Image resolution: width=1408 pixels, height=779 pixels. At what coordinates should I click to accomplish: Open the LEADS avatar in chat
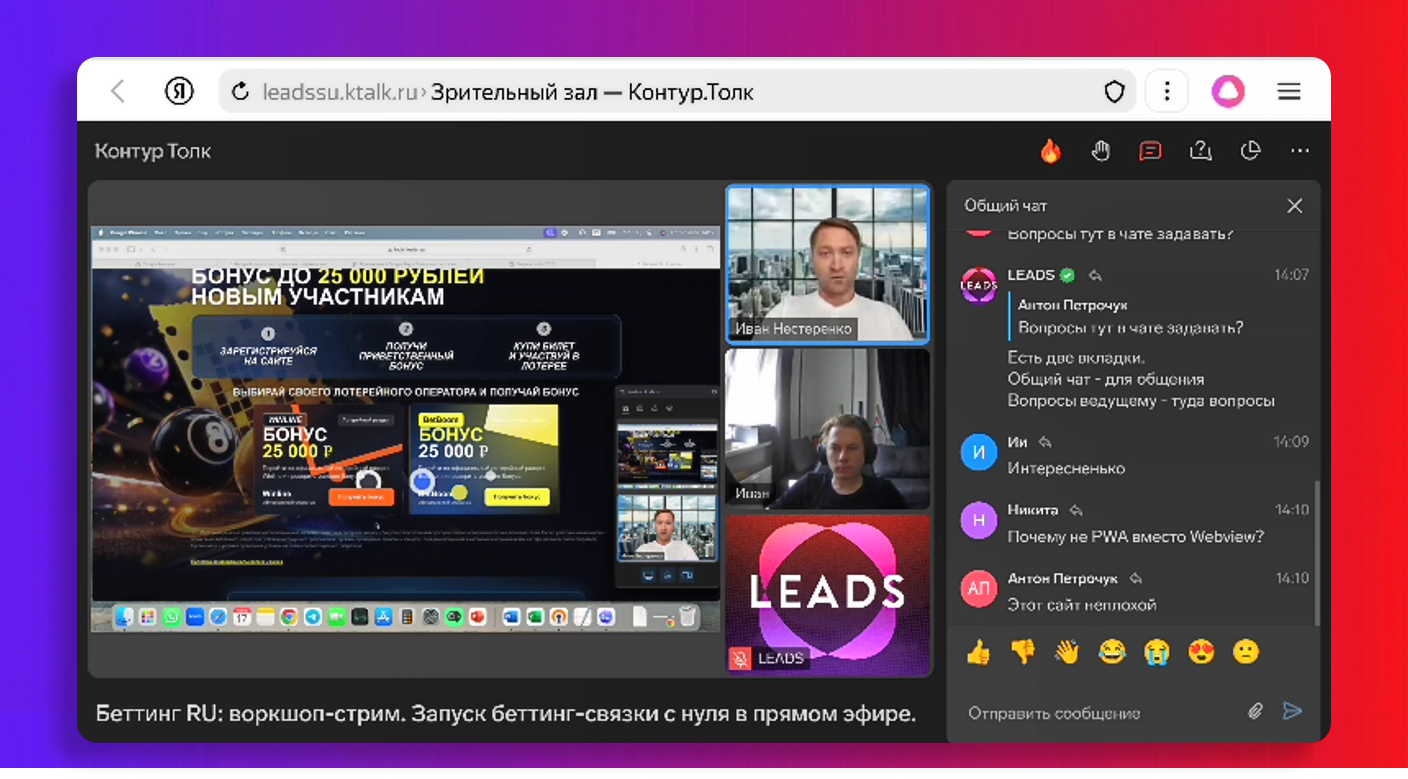point(978,285)
